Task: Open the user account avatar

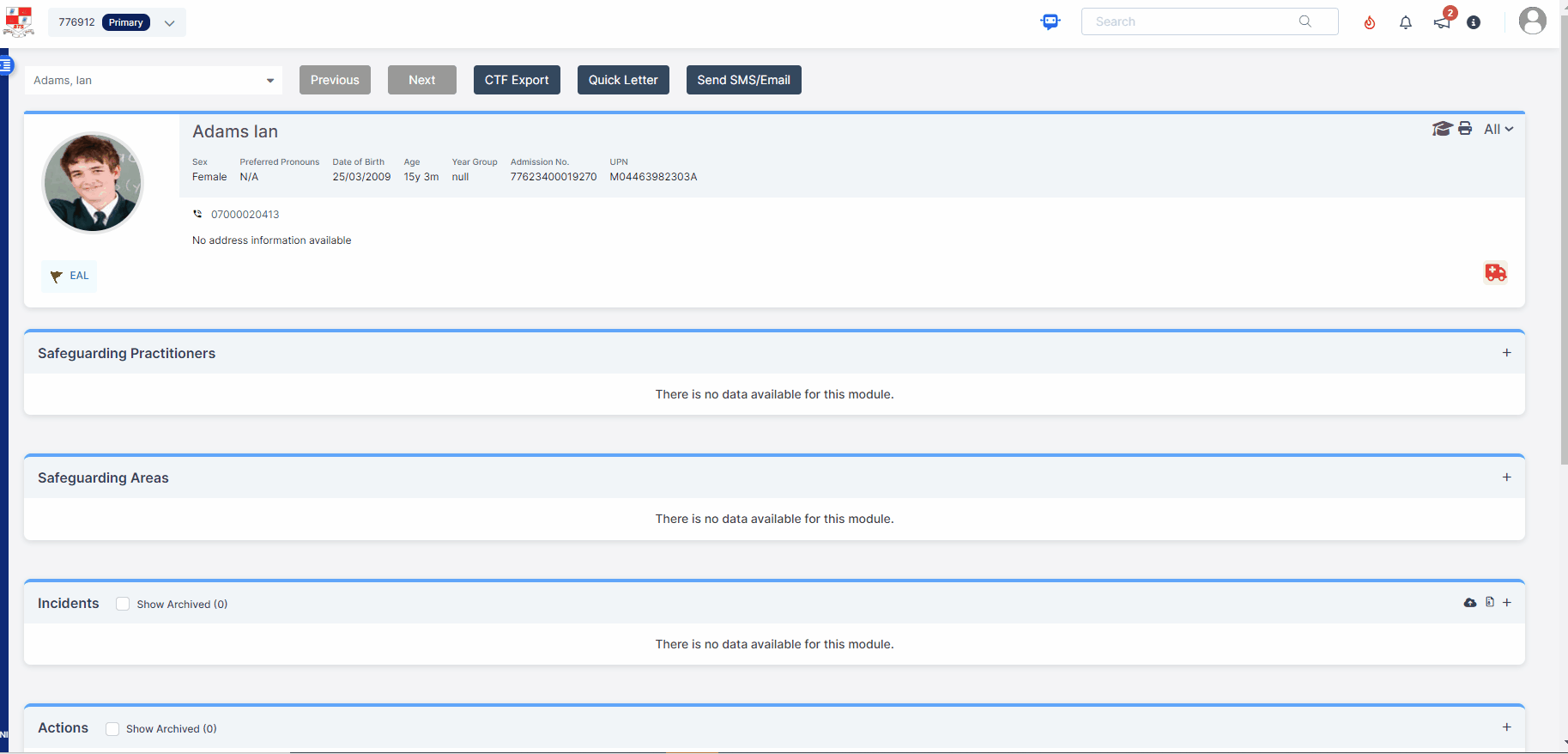Action: (1532, 21)
